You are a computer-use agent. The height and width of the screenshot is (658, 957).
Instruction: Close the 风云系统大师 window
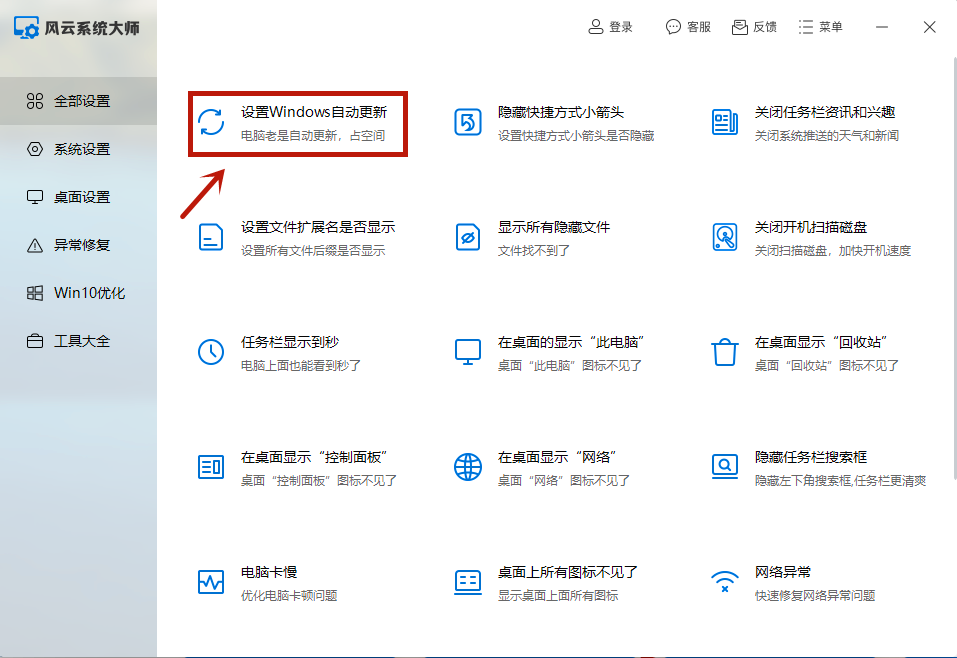tap(930, 27)
